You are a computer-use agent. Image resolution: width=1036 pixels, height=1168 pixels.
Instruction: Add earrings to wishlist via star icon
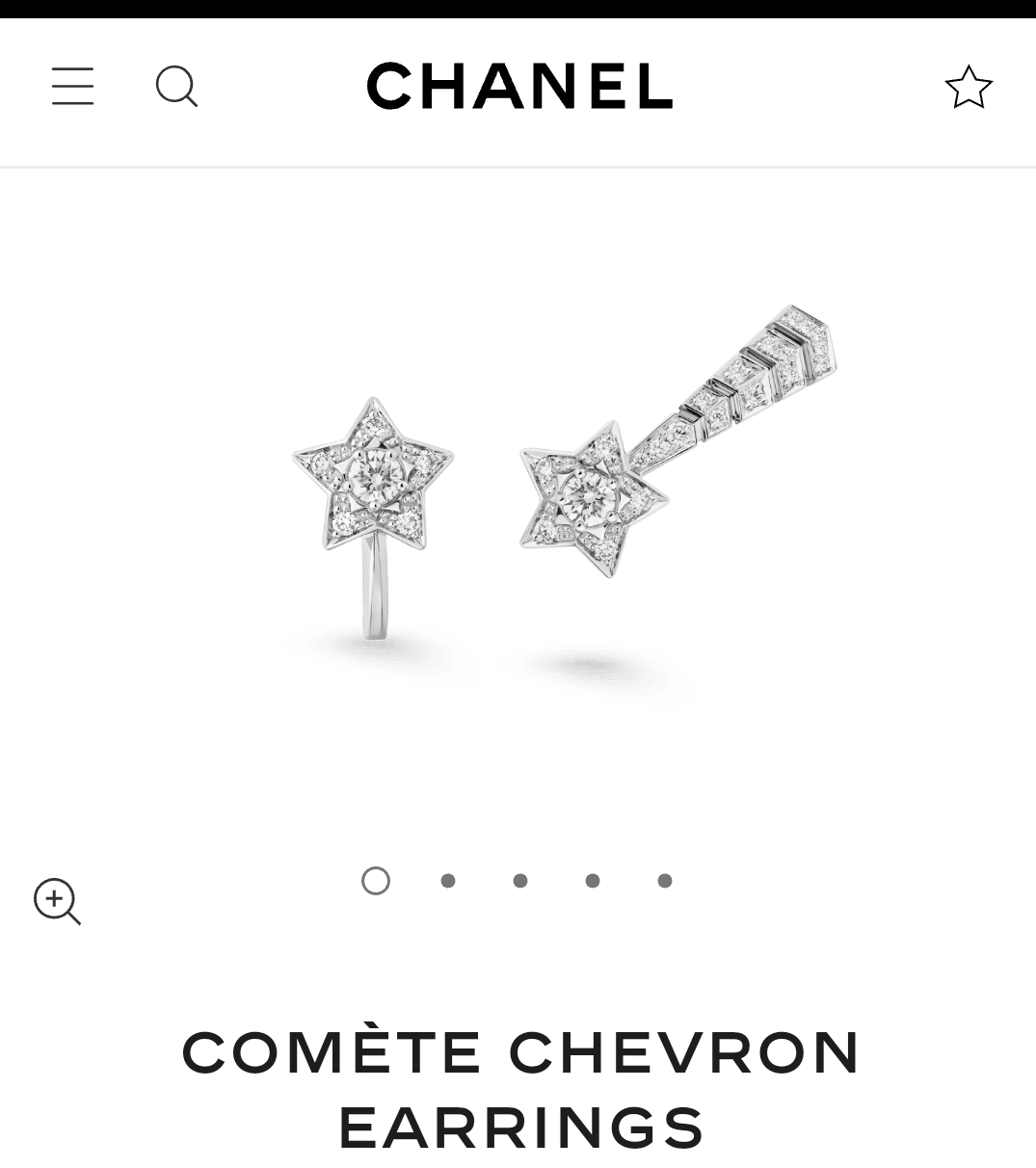(x=969, y=87)
